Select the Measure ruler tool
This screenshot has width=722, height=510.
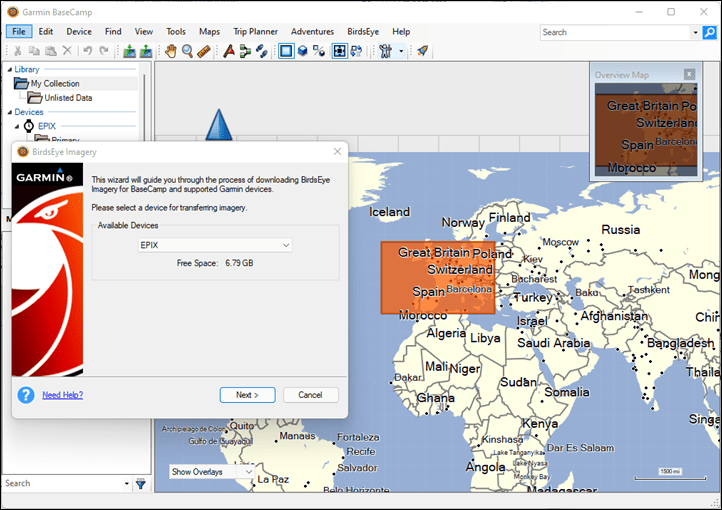click(x=204, y=51)
